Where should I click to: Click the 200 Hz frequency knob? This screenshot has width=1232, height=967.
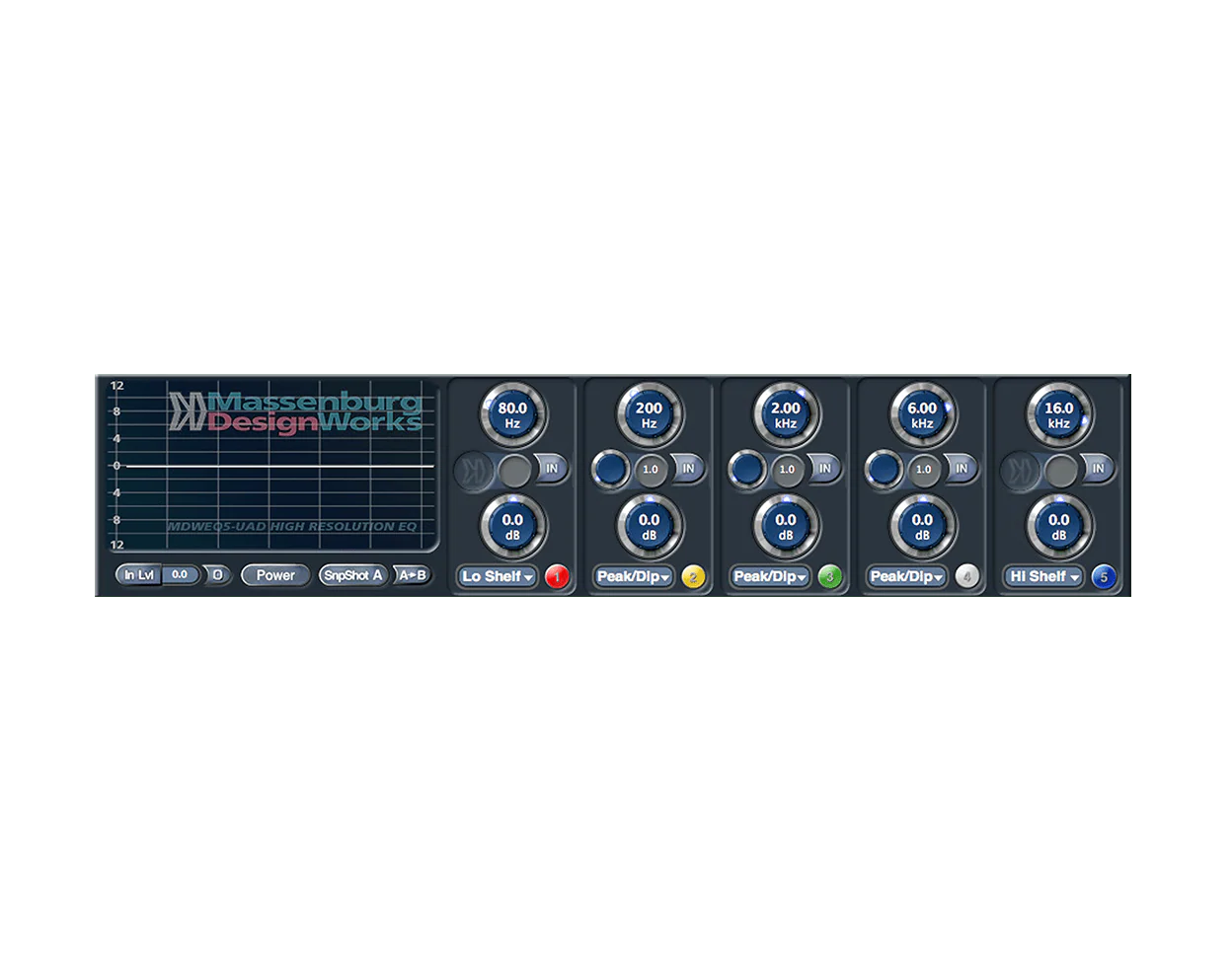pyautogui.click(x=649, y=415)
